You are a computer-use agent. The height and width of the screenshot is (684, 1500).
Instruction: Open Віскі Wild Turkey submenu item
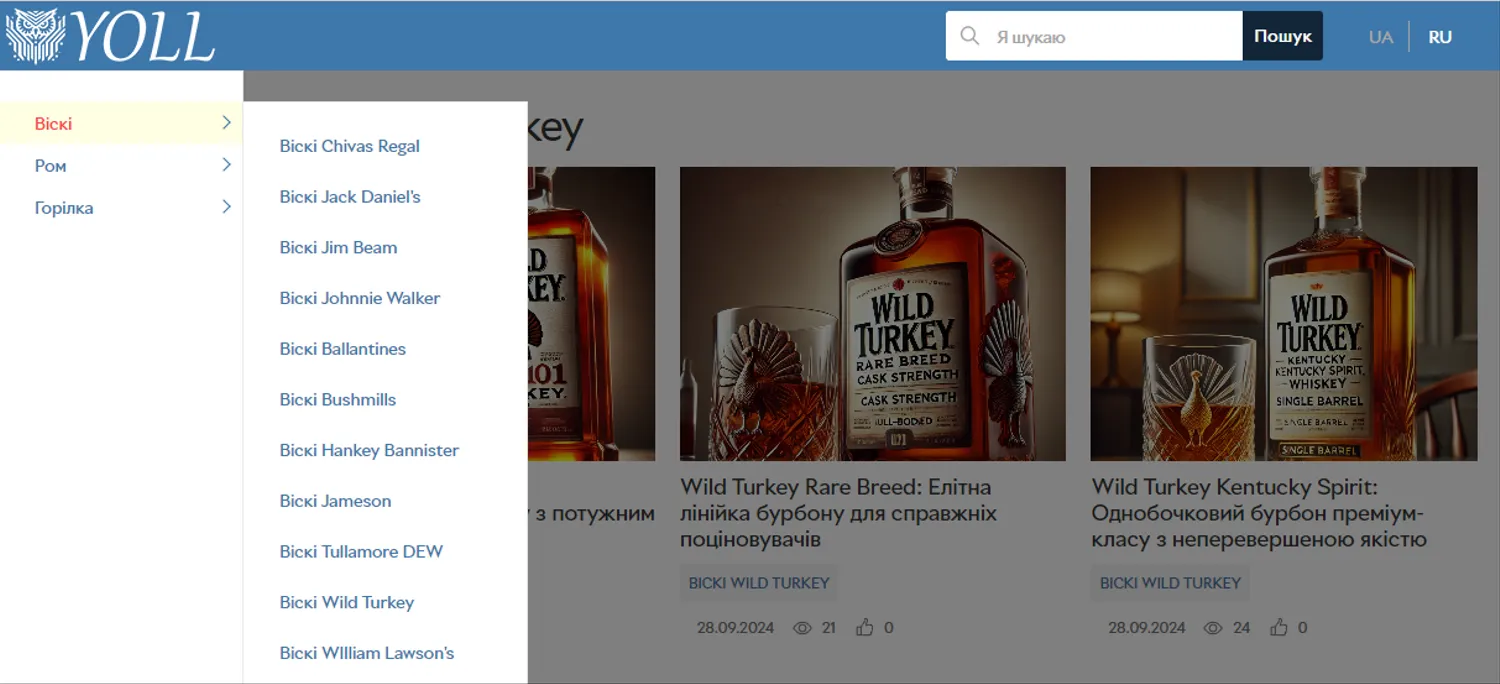pos(347,602)
